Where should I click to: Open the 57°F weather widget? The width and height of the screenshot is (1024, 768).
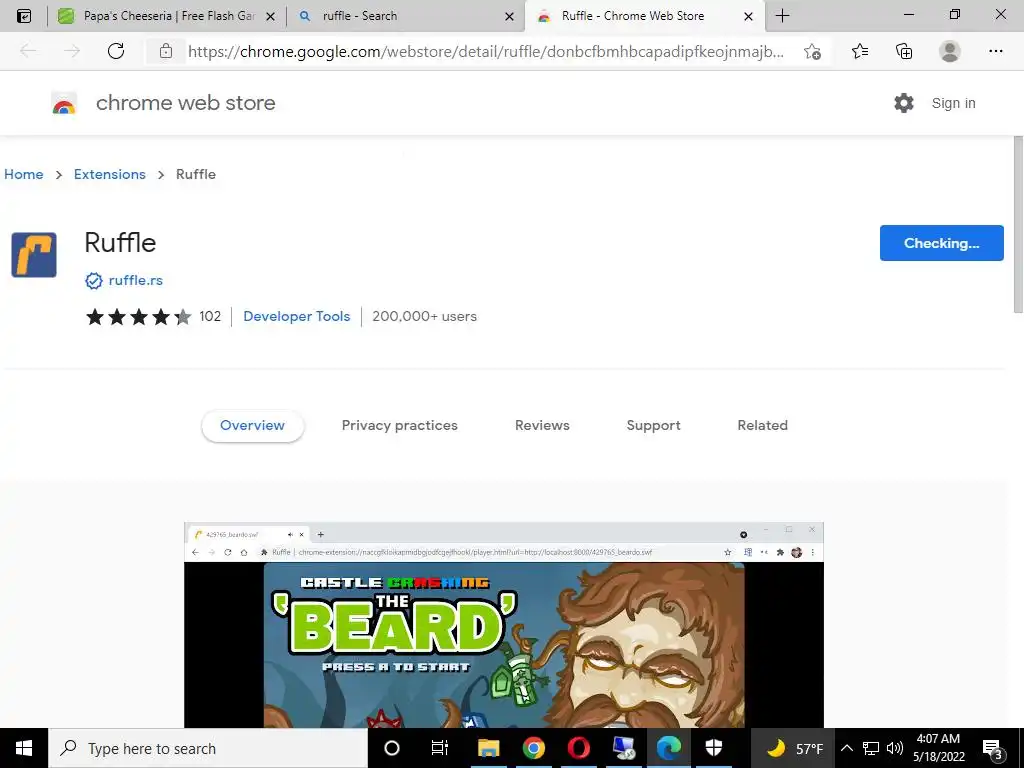pyautogui.click(x=793, y=748)
